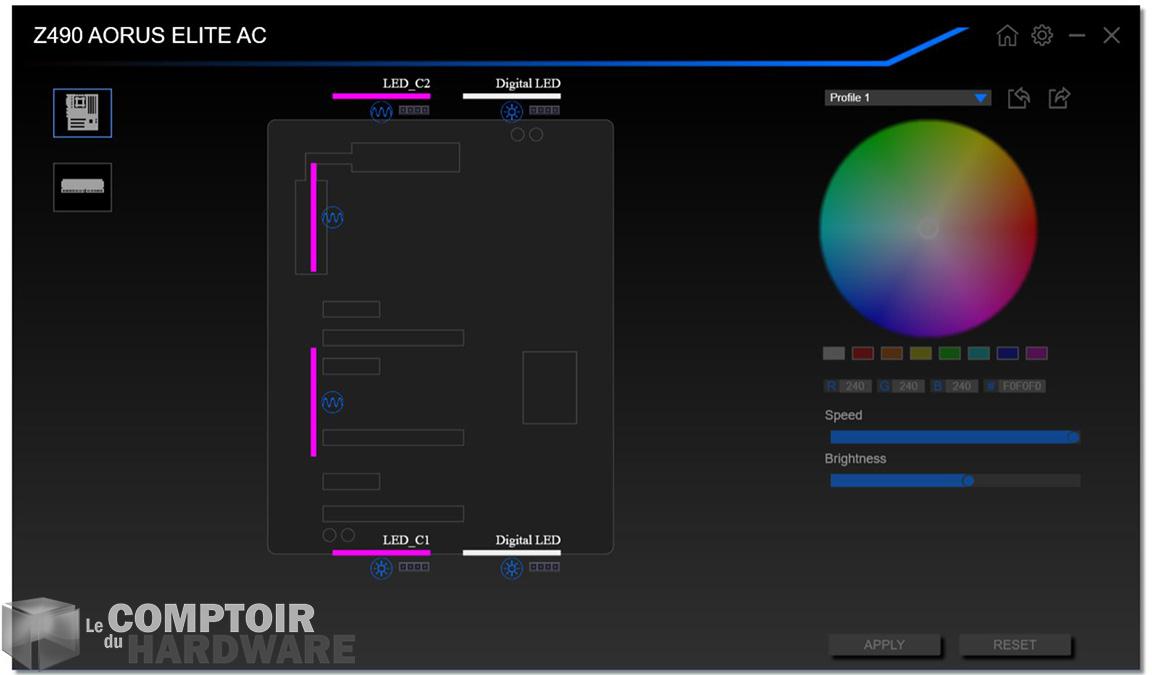Click the G value field
Viewport: 1152px width, 675px height.
coord(908,386)
